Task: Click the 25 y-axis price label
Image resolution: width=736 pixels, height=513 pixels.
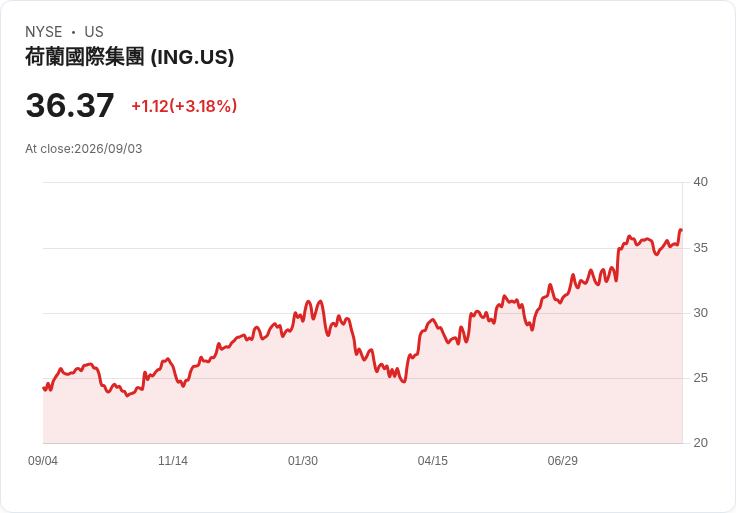Action: tap(700, 378)
